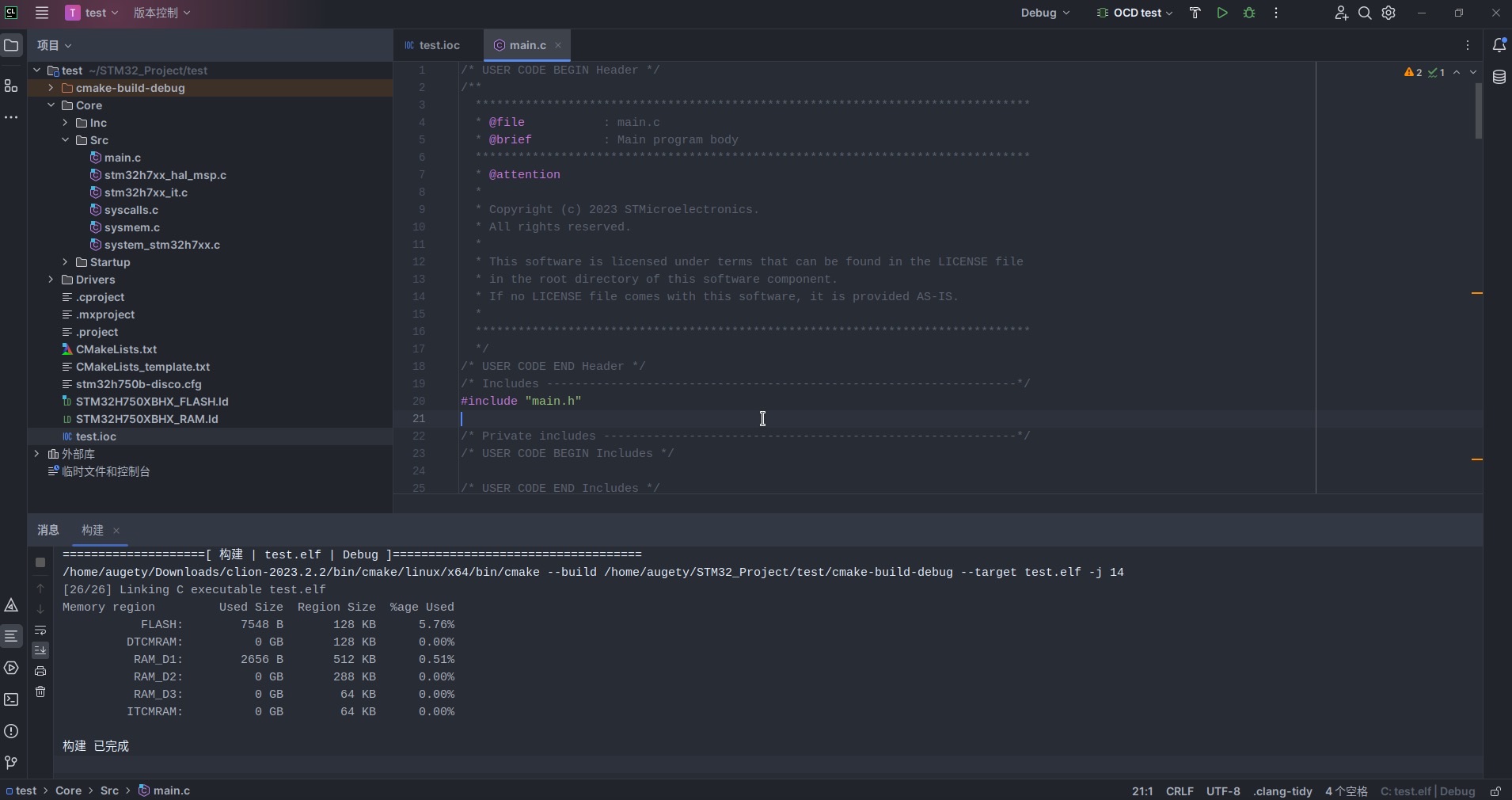Image resolution: width=1512 pixels, height=800 pixels.
Task: Expand the Inc folder
Action: click(65, 123)
